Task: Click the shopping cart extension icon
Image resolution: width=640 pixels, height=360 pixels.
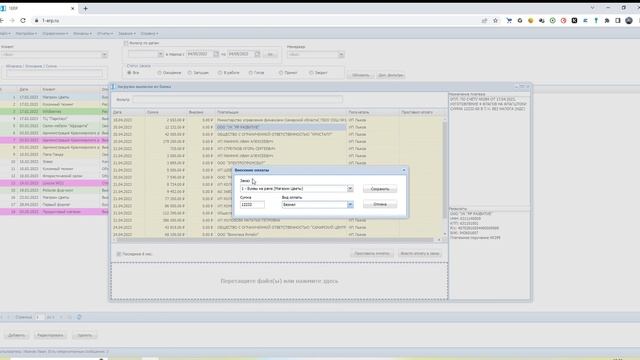Action: tap(509, 20)
